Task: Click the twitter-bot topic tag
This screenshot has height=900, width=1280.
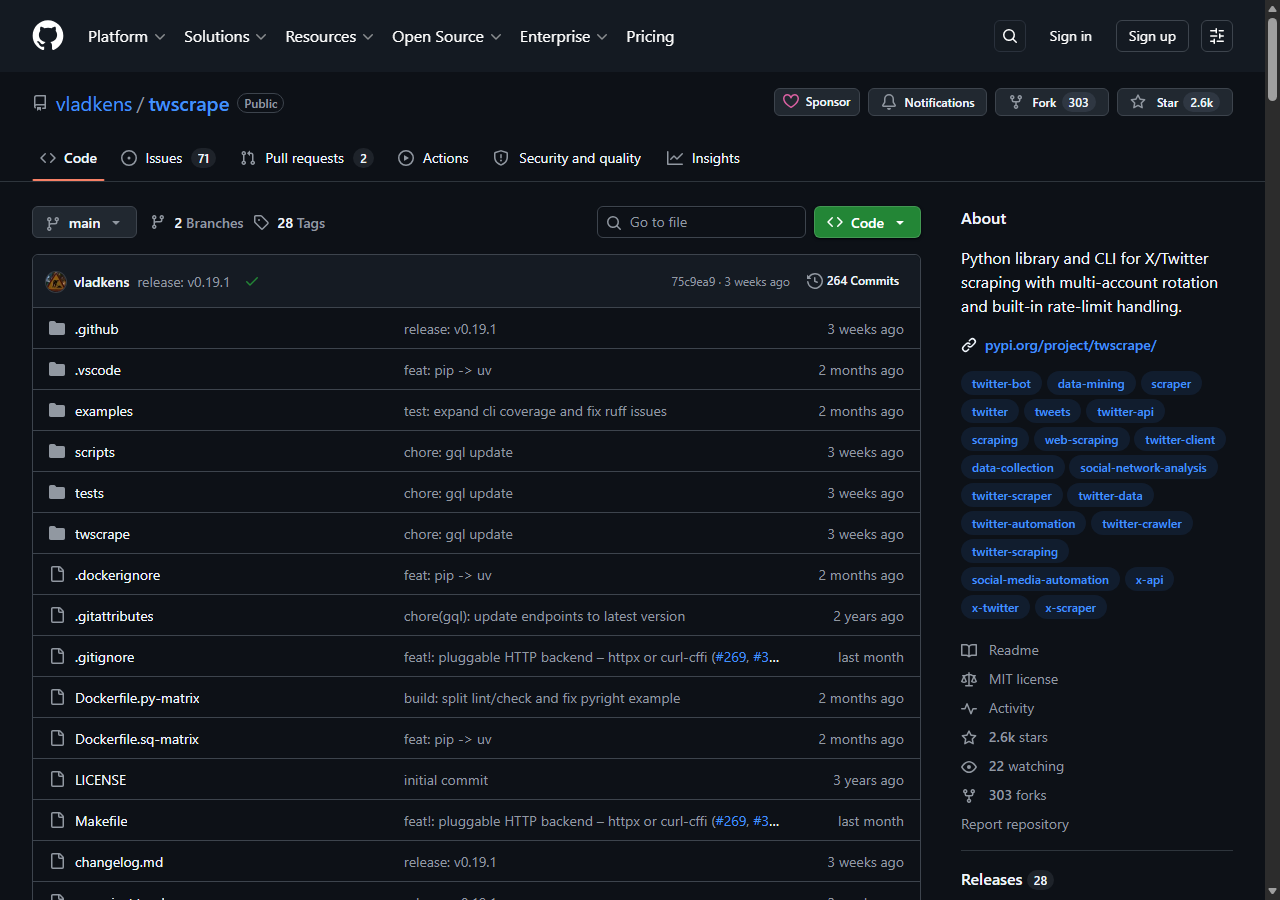Action: tap(1001, 383)
